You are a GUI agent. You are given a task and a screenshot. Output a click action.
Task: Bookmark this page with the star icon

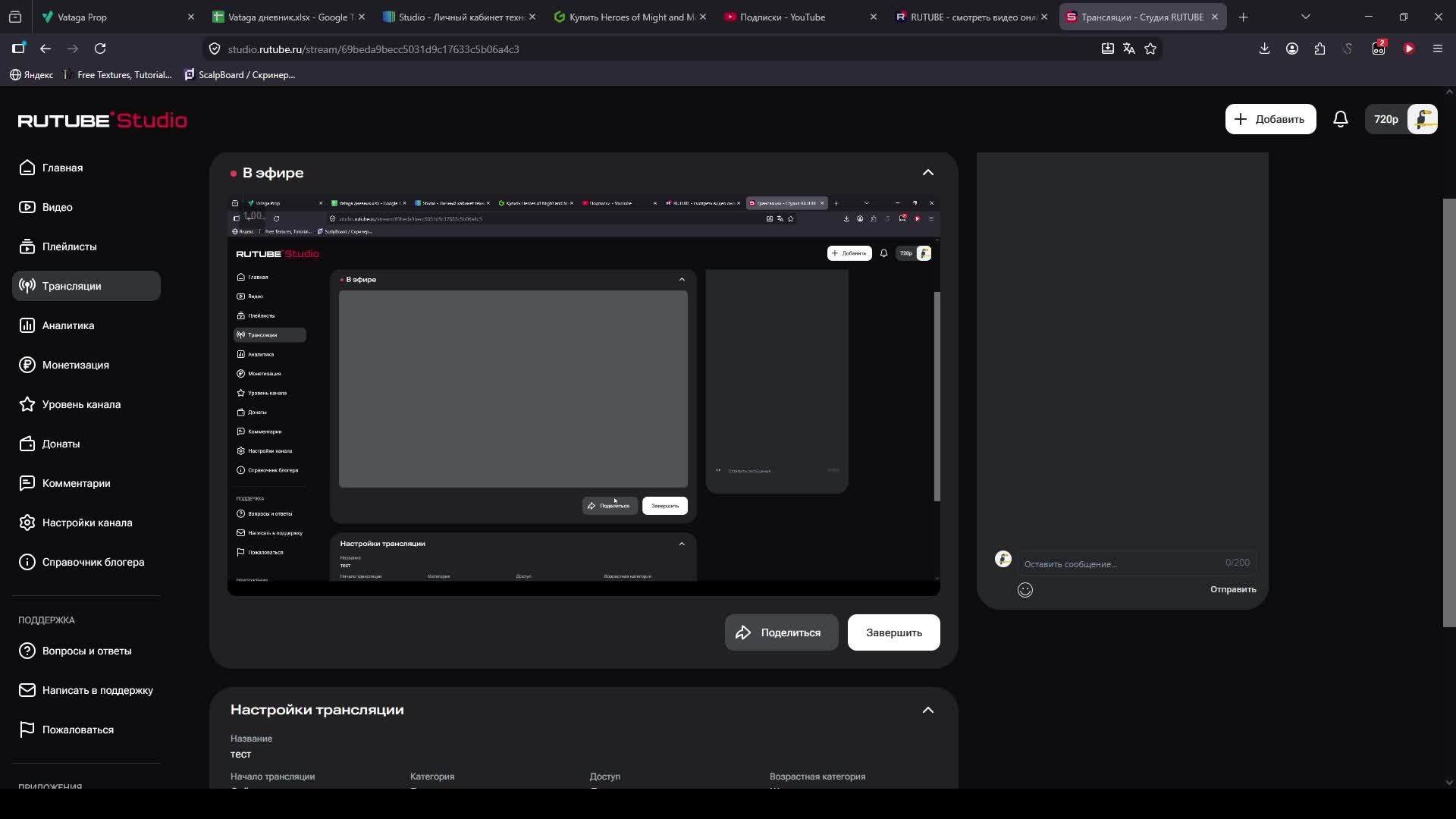[x=1150, y=49]
